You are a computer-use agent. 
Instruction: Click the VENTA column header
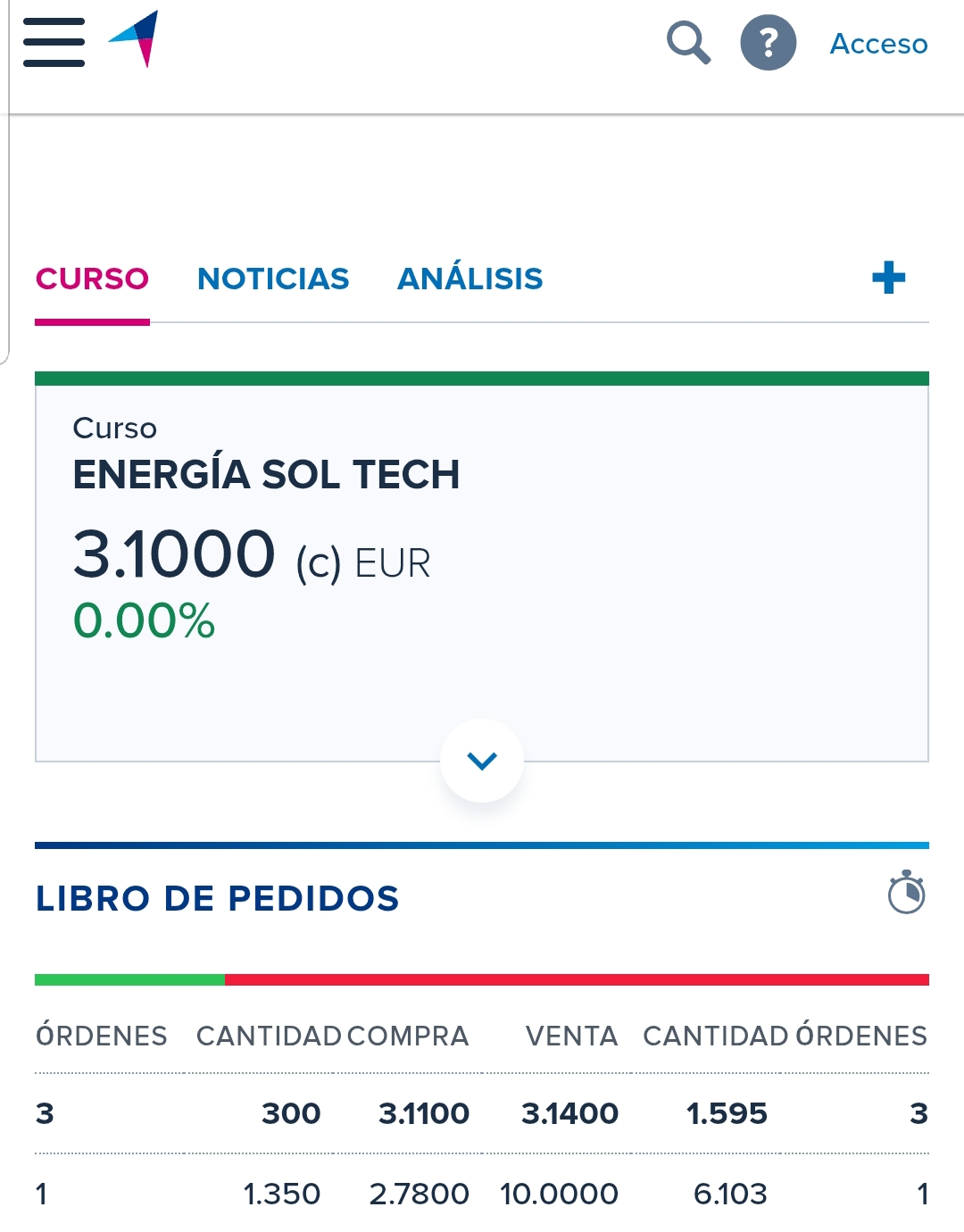coord(571,1036)
